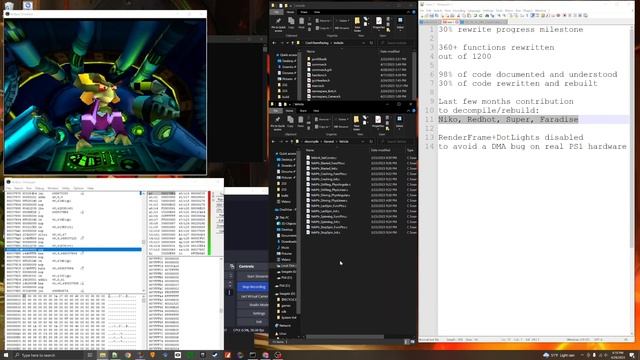The height and width of the screenshot is (360, 640).
Task: Toggle Word wrap in Notepad++ toolbar
Action: pos(522,16)
